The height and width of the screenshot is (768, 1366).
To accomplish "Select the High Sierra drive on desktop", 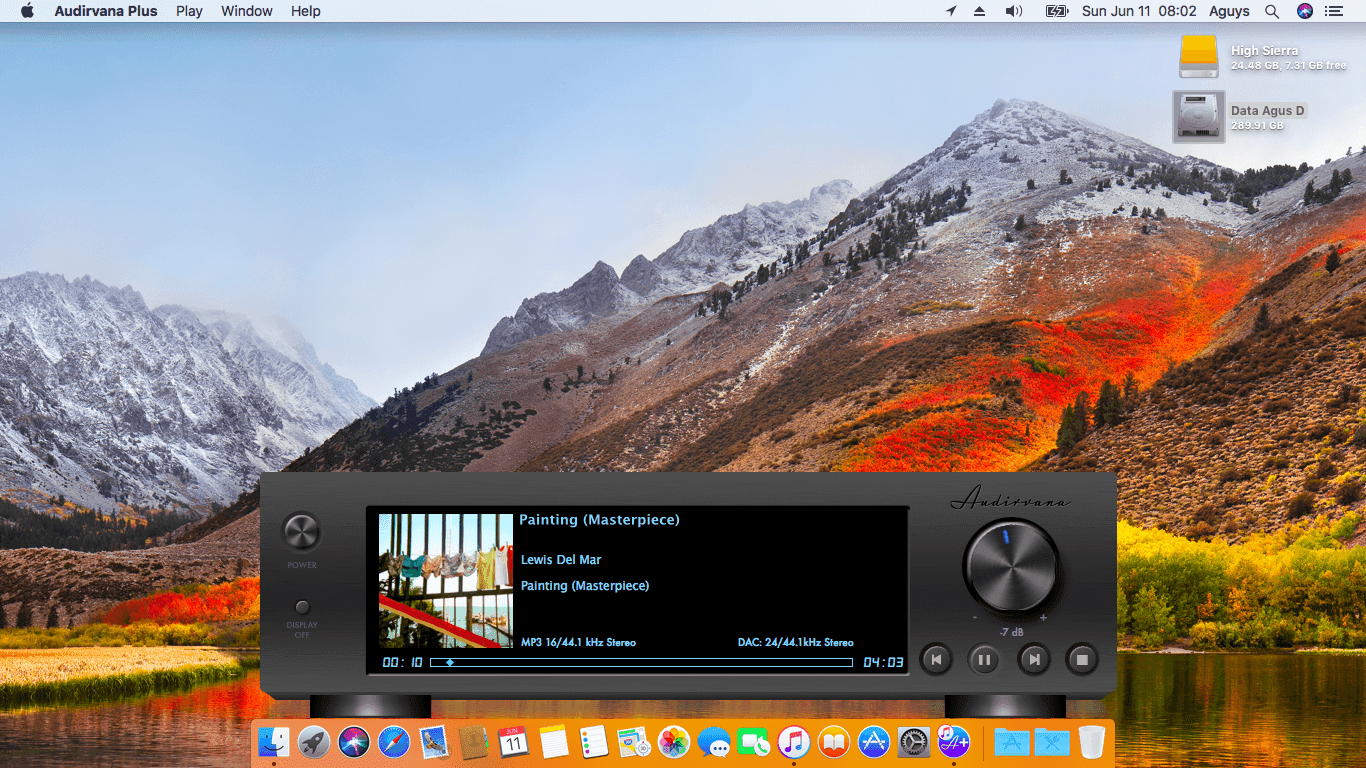I will [1199, 57].
